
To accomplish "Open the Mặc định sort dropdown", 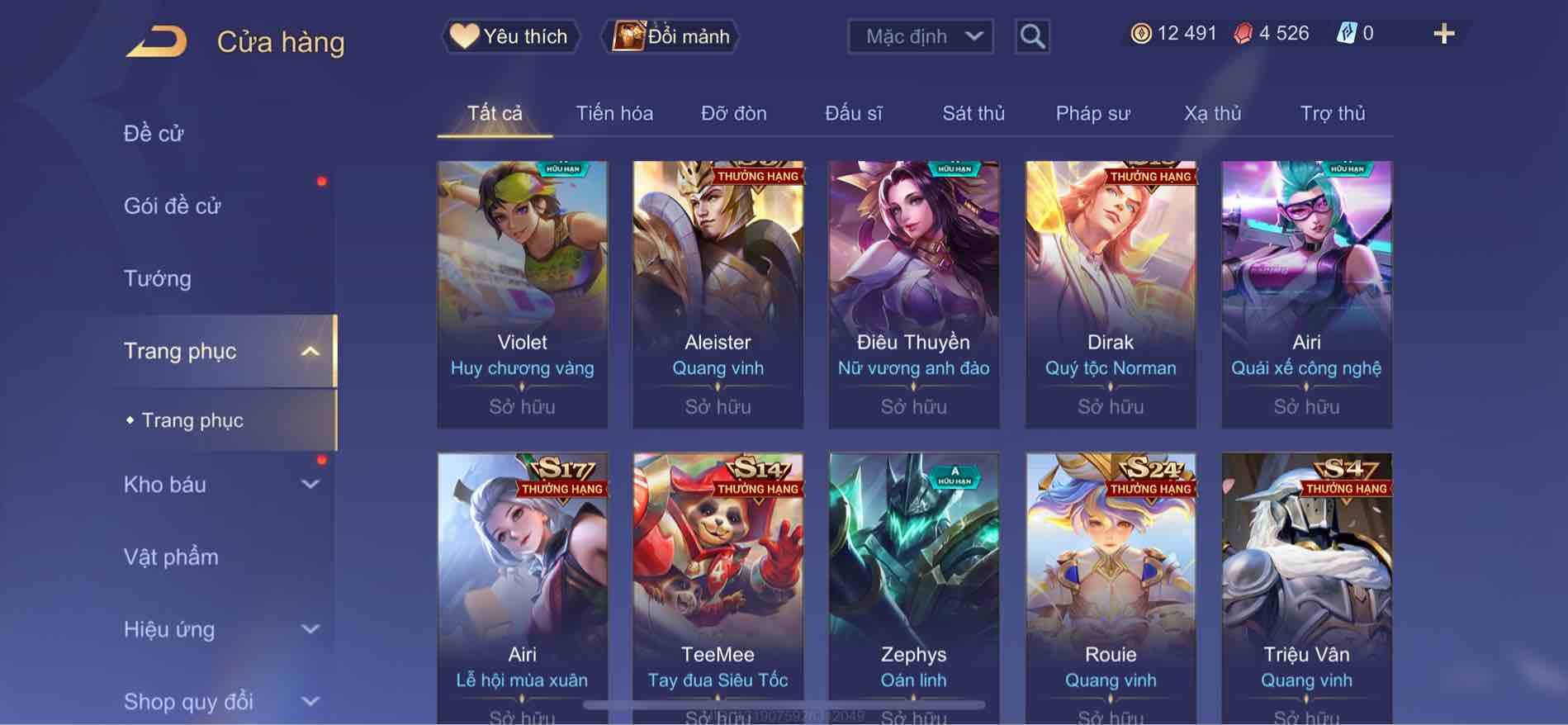I will 921,36.
